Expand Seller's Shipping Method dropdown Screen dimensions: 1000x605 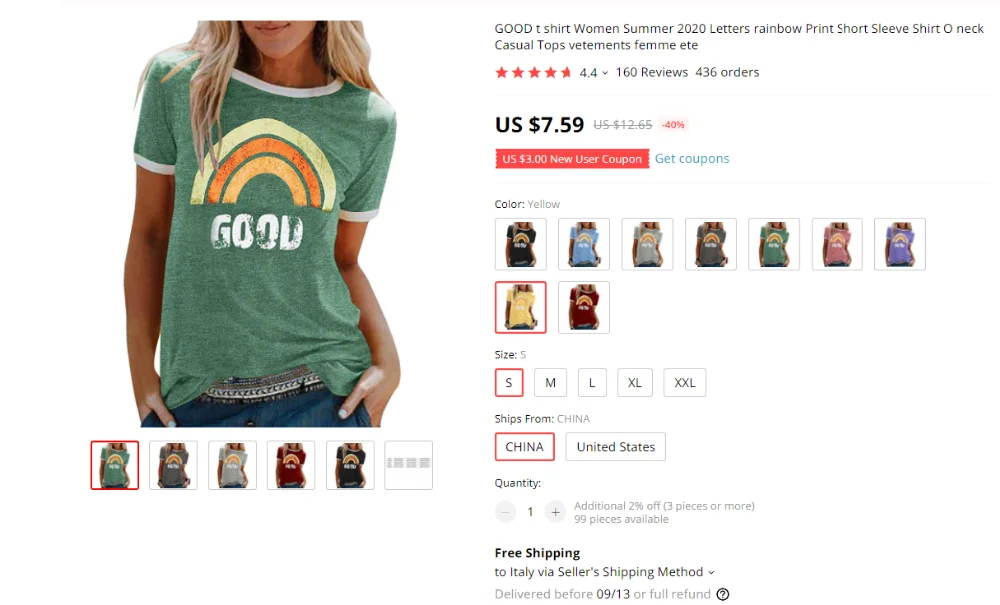[711, 572]
